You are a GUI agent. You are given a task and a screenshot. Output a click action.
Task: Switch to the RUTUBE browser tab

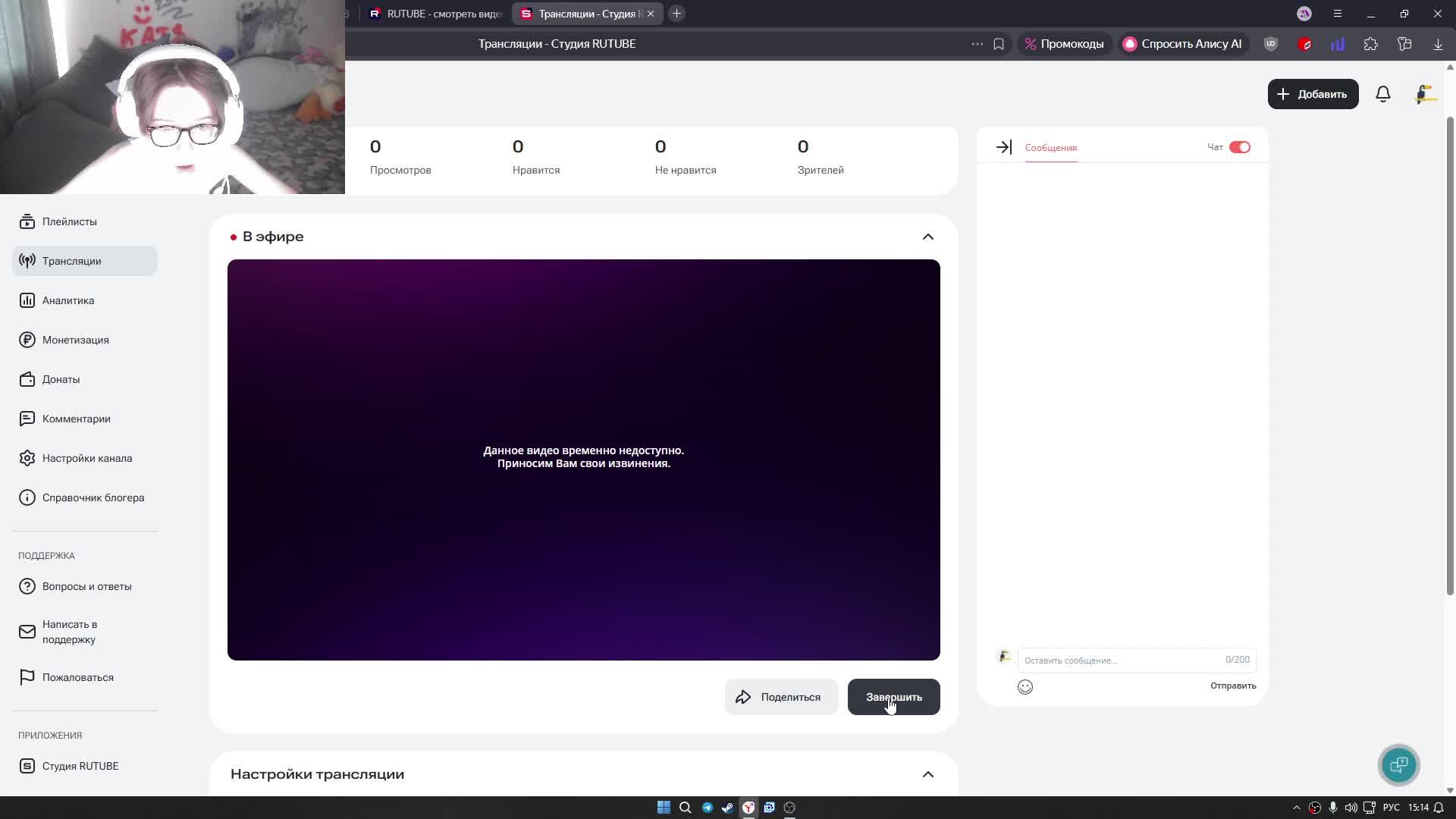[436, 14]
